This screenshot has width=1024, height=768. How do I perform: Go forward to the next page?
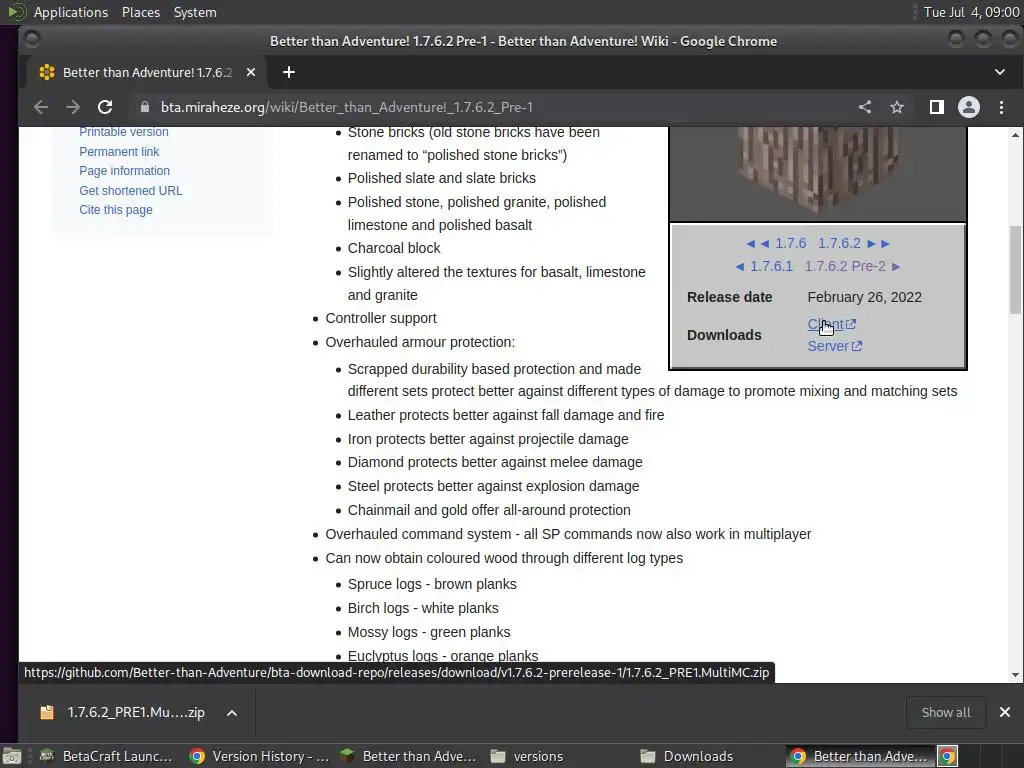pos(72,107)
